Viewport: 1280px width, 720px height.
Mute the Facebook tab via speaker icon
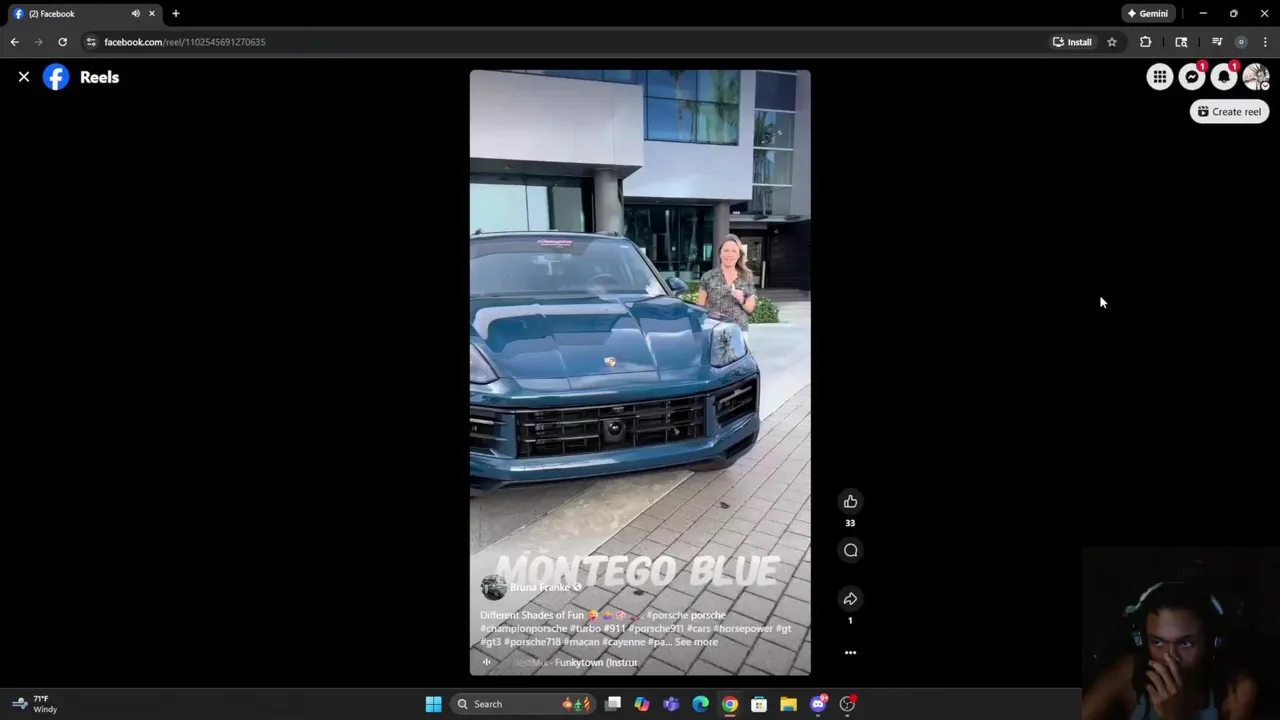(x=135, y=14)
